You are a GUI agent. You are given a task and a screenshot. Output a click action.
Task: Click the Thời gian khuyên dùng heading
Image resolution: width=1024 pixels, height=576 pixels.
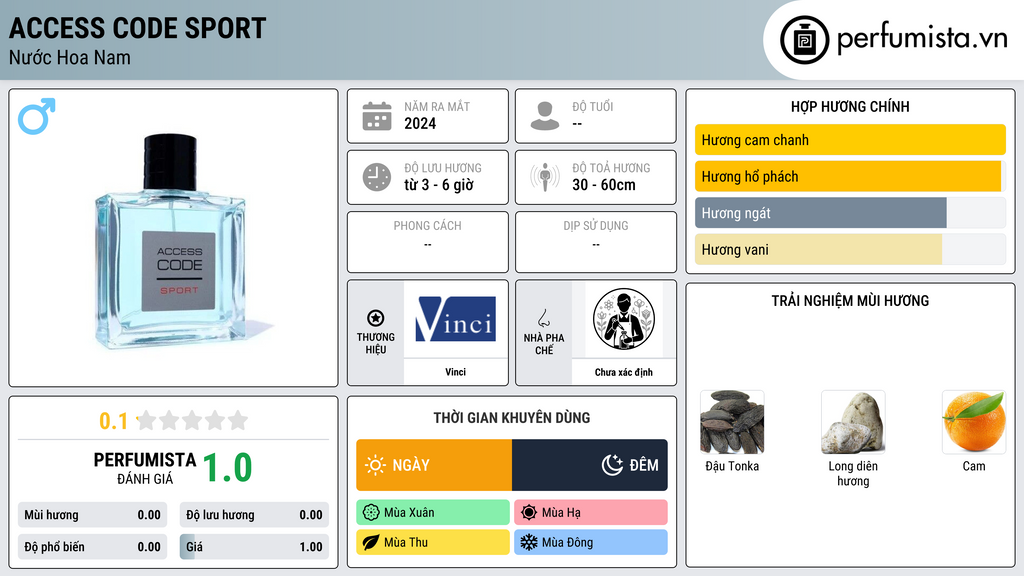[512, 418]
